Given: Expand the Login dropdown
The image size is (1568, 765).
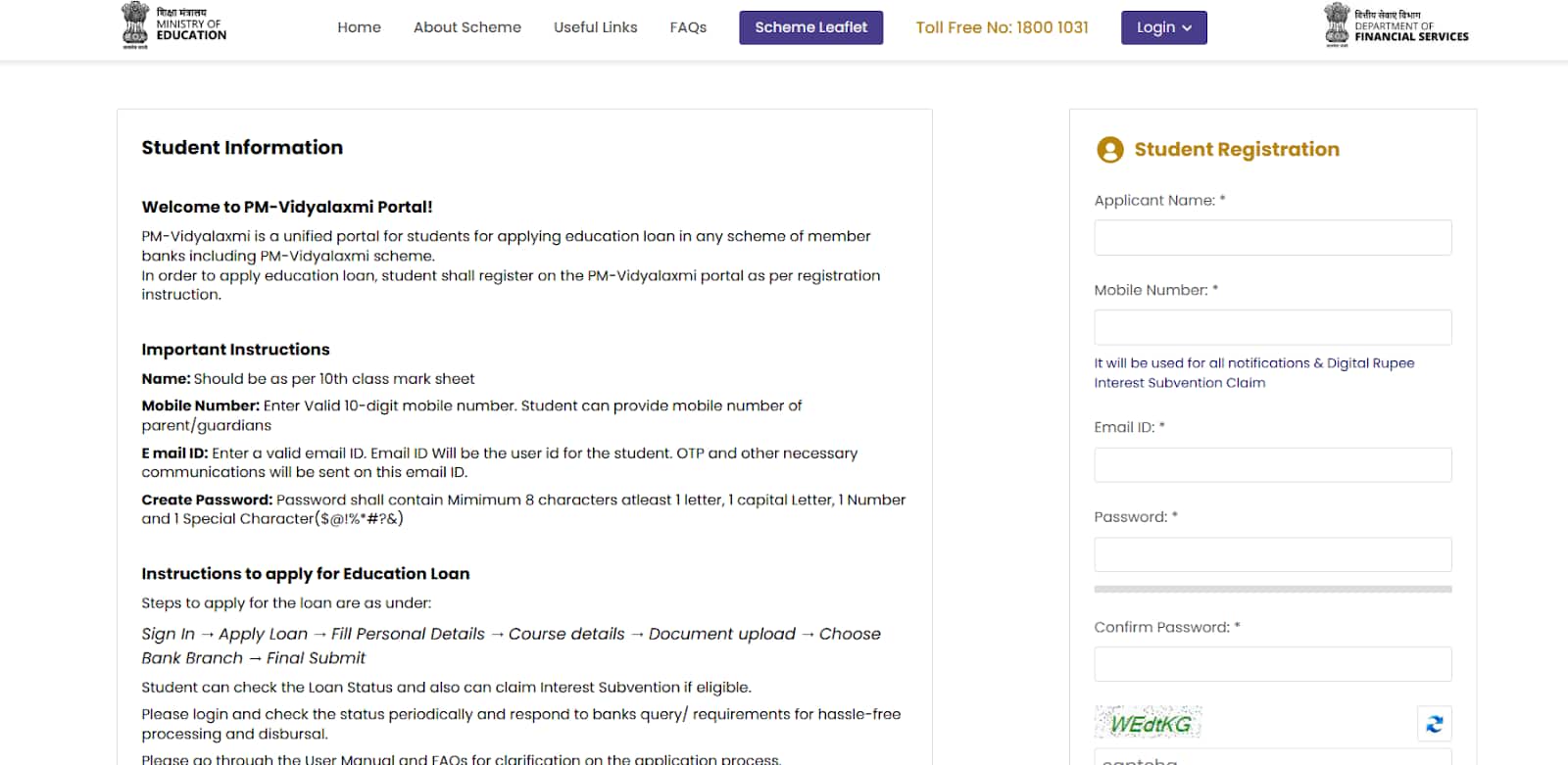Looking at the screenshot, I should pos(1163,27).
